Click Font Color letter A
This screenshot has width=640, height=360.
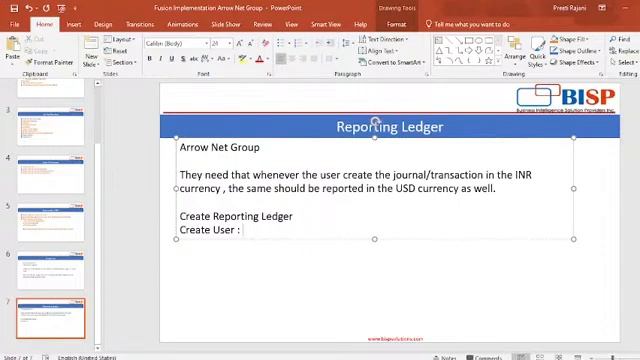point(260,59)
